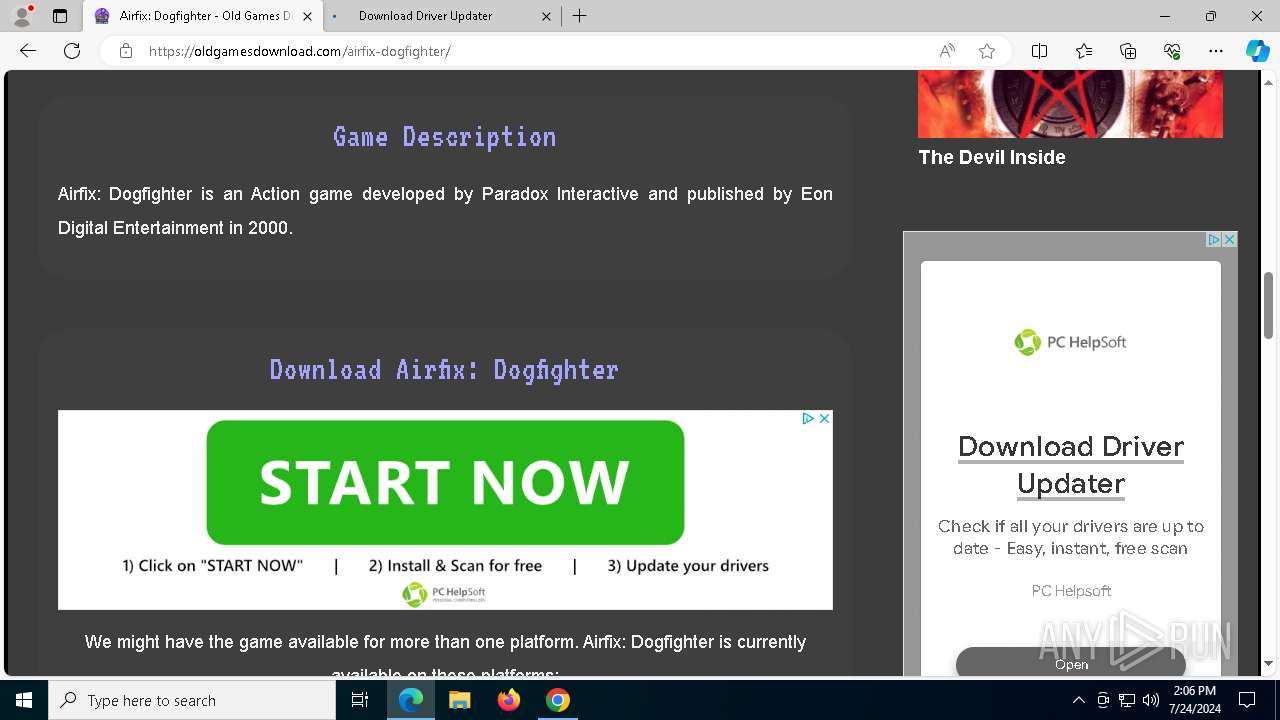Image resolution: width=1280 pixels, height=720 pixels.
Task: Open the Favorites list icon
Action: pos(1084,51)
